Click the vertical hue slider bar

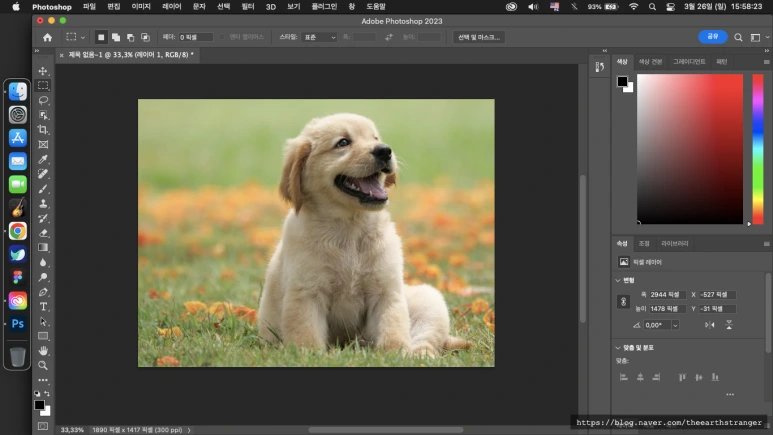point(759,148)
